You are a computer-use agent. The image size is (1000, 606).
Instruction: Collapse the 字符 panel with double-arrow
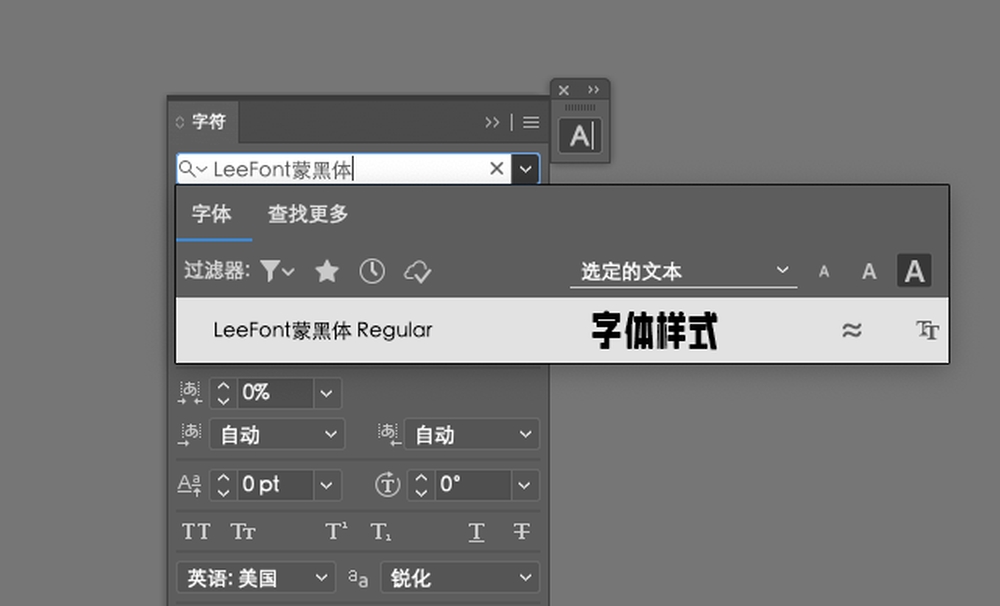pyautogui.click(x=492, y=122)
